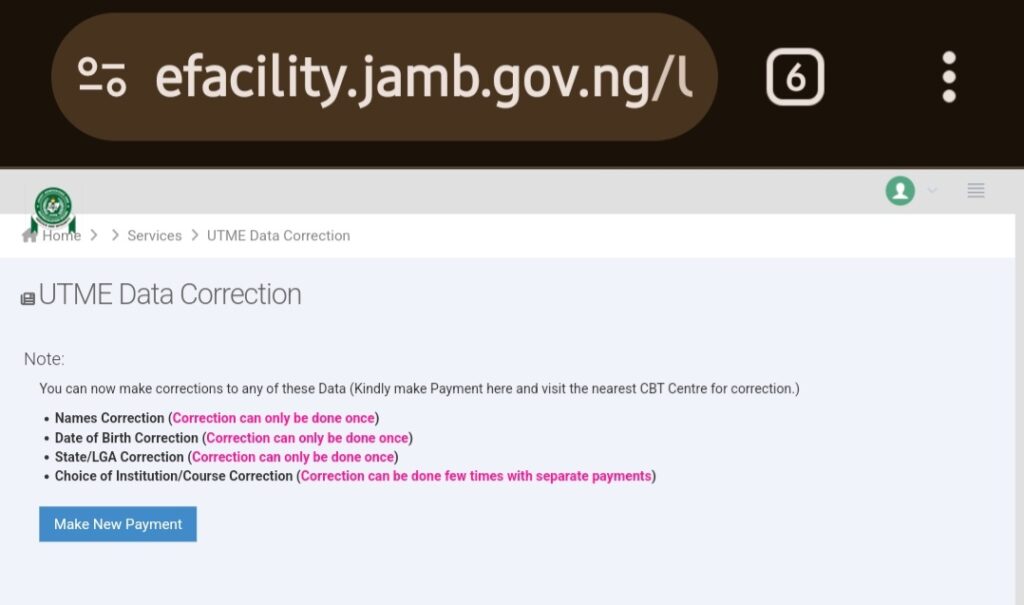The width and height of the screenshot is (1024, 605).
Task: Click the UTME Data Correction heading
Action: click(x=170, y=294)
